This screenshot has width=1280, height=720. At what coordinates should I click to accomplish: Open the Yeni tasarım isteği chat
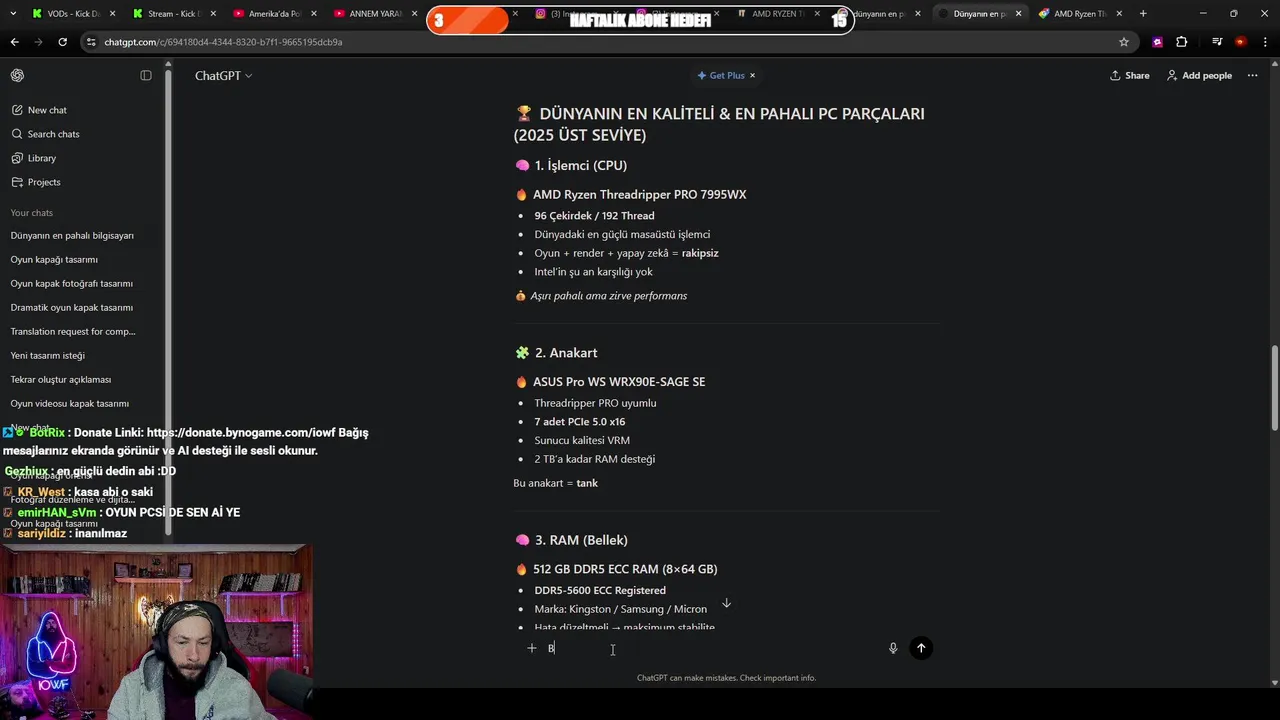(x=47, y=356)
